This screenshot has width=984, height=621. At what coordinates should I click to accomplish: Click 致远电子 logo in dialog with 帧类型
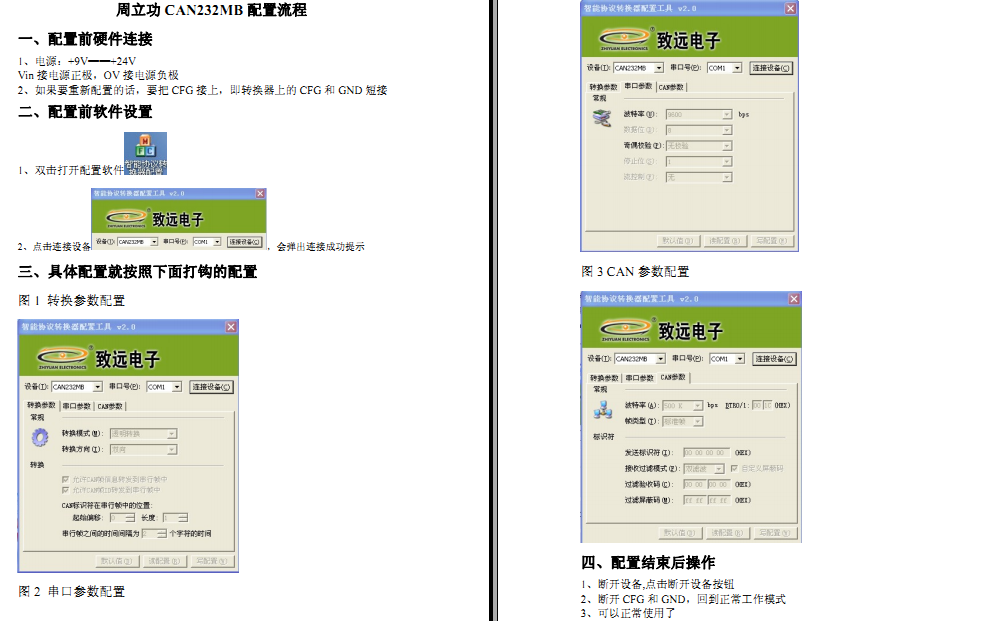[661, 331]
